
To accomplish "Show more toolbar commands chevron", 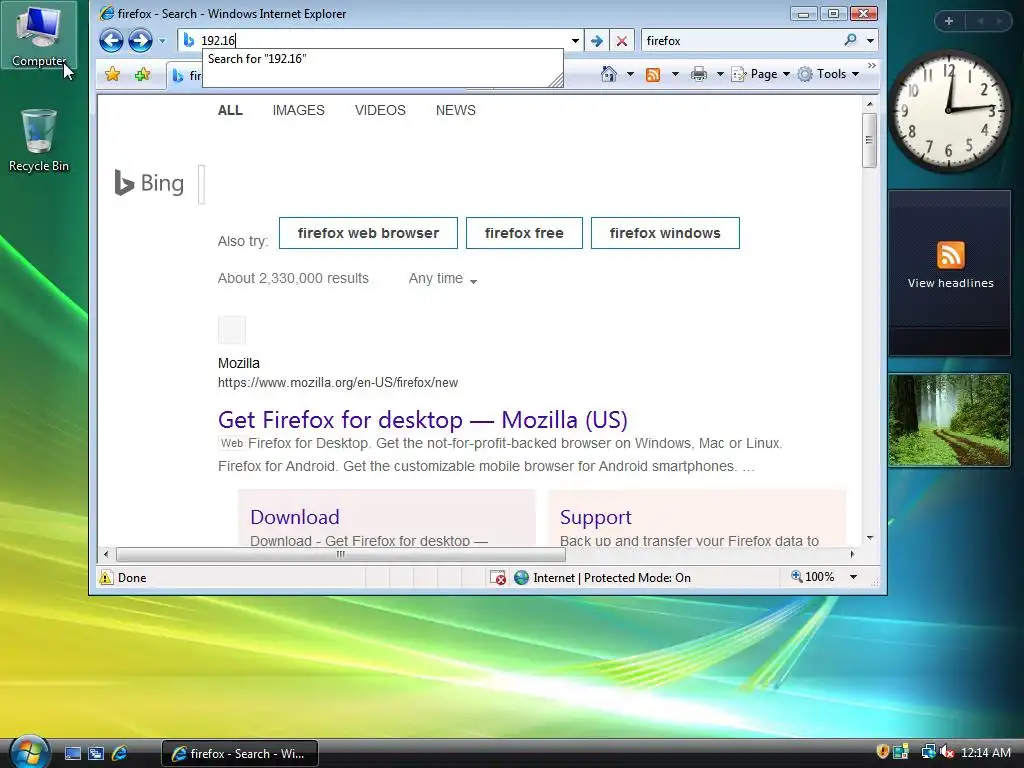I will pos(871,66).
